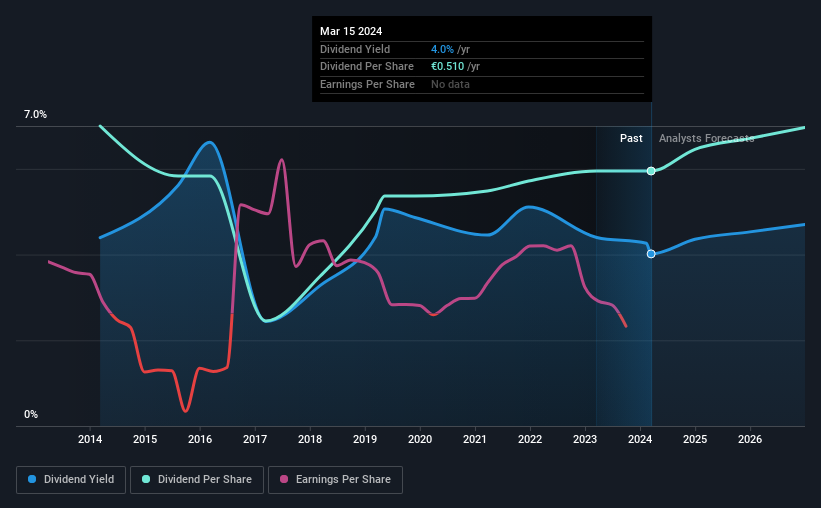Viewport: 821px width, 508px height.
Task: Select the Dividend Yield marker at Mar 2024
Action: coord(651,254)
